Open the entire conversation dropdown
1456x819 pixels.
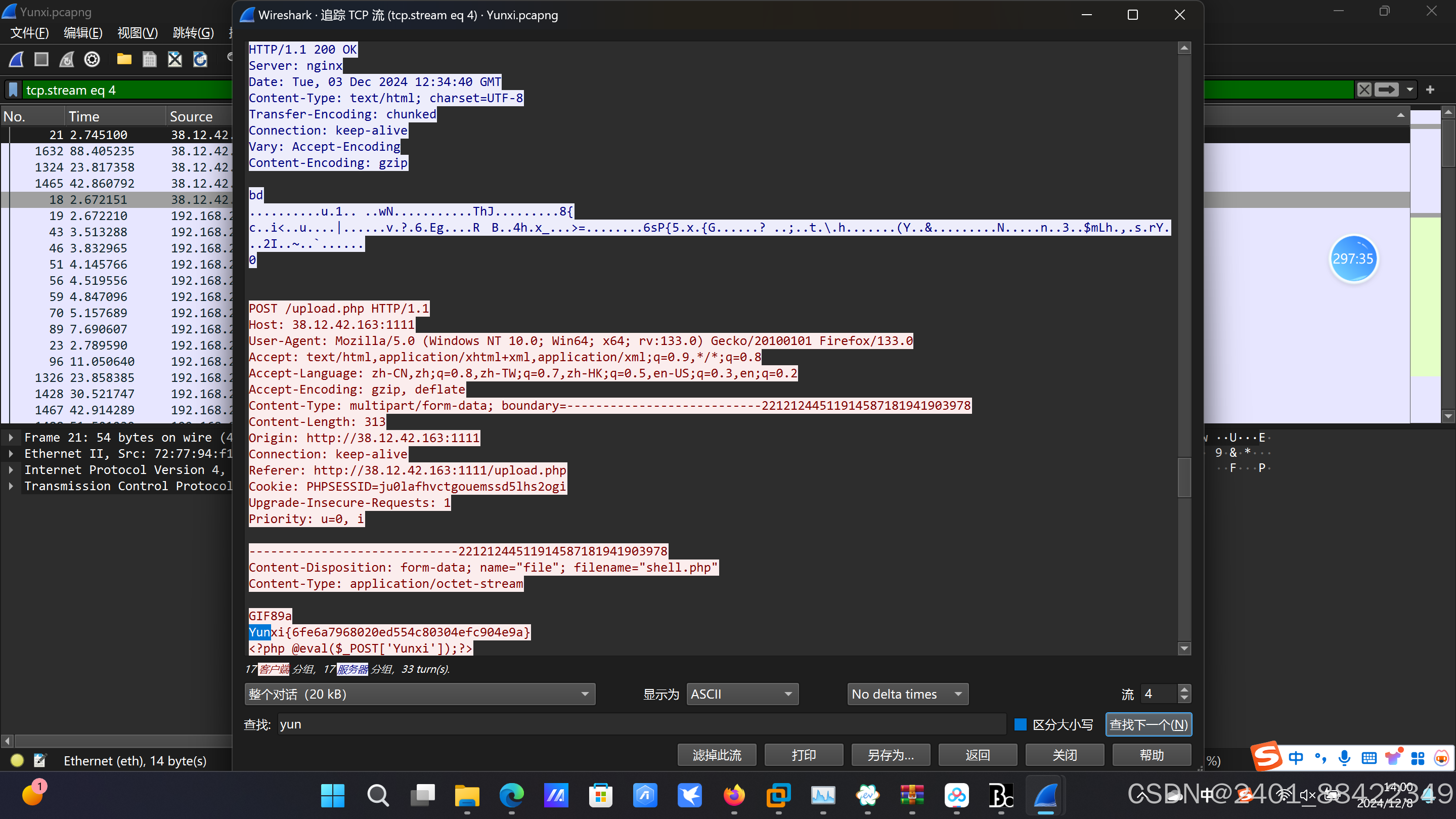(x=419, y=694)
